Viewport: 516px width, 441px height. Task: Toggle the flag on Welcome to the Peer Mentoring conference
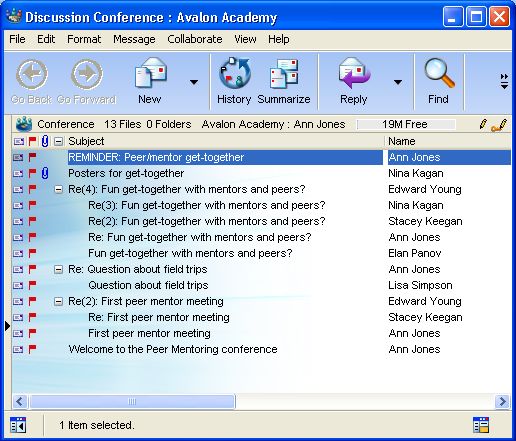click(x=32, y=349)
